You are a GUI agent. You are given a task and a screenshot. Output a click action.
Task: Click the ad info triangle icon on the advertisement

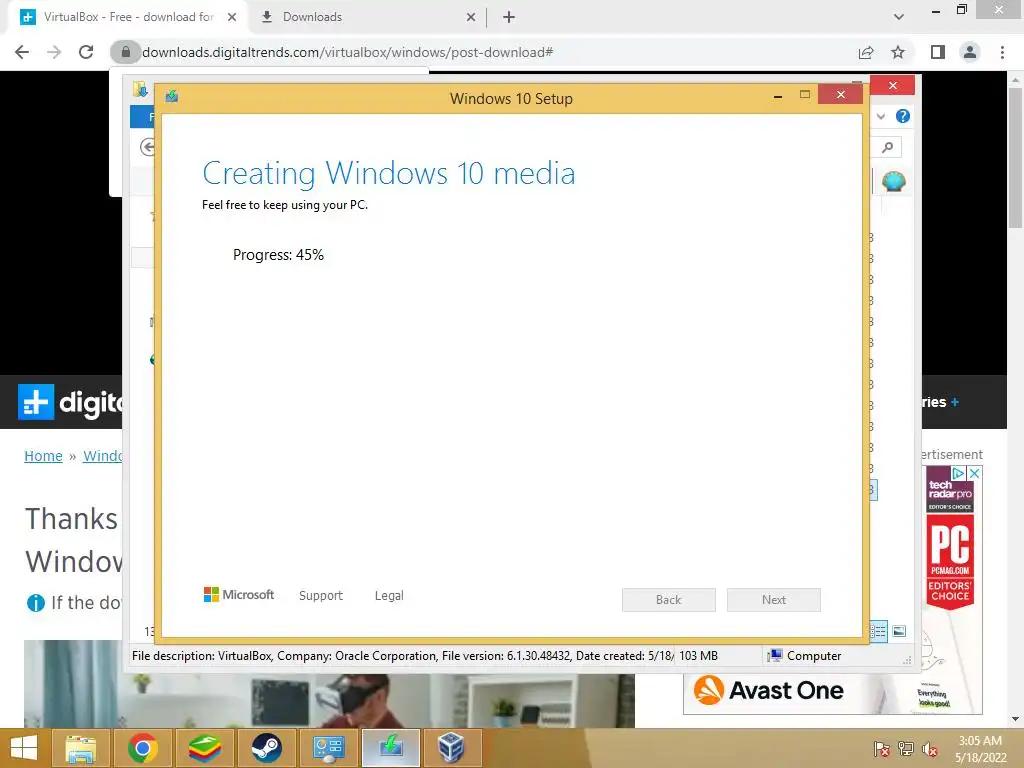958,473
